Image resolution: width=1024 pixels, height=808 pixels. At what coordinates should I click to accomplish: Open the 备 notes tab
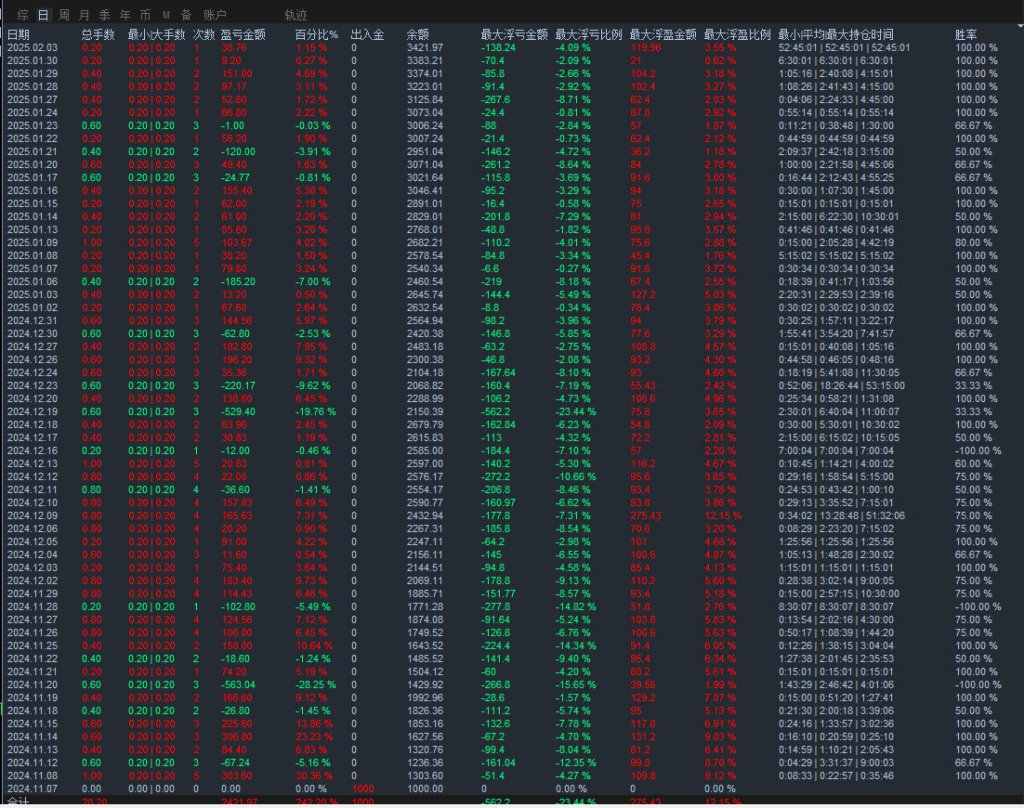click(x=186, y=15)
